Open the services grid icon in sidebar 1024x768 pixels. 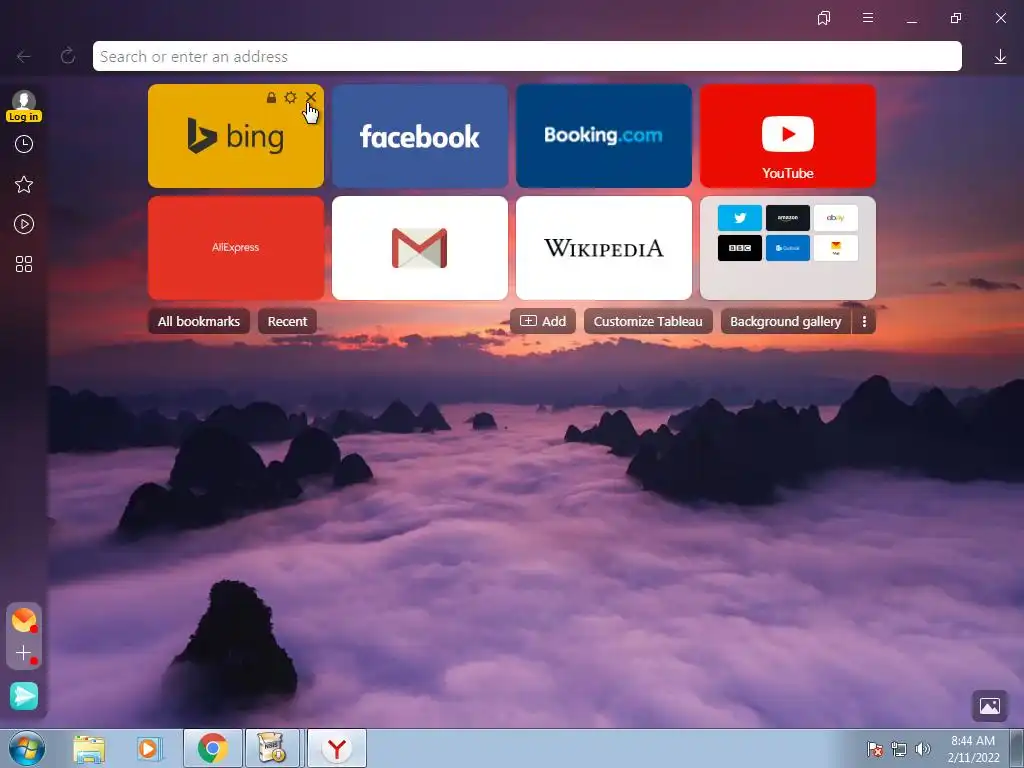24,264
